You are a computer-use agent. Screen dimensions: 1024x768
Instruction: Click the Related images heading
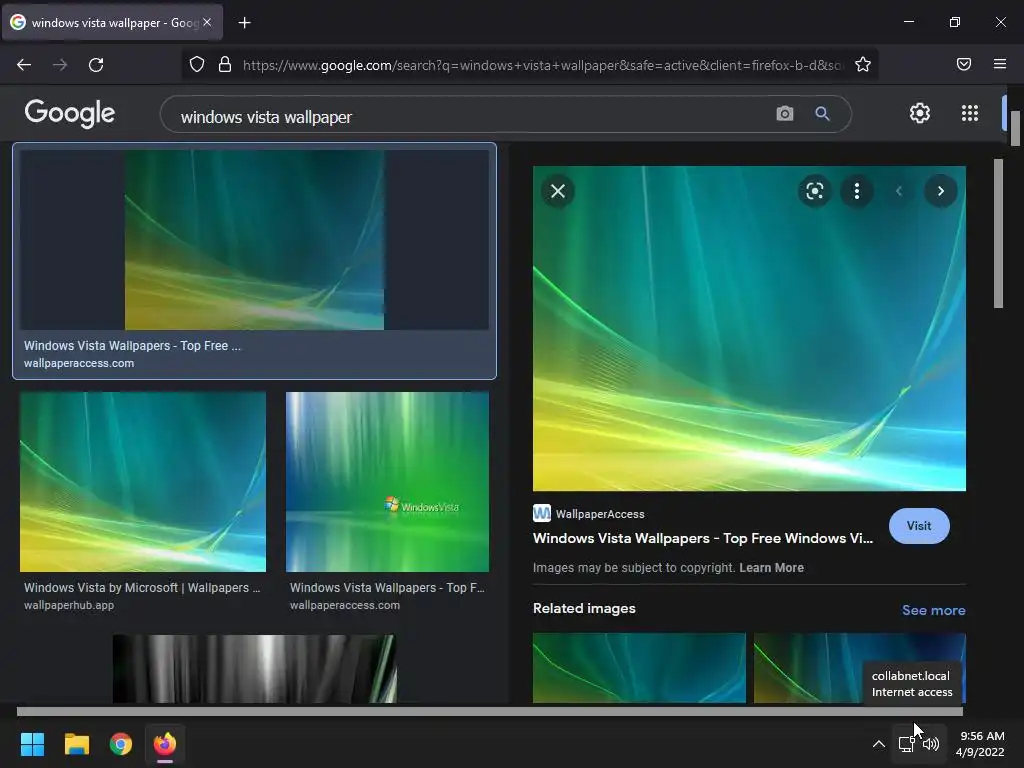tap(584, 609)
